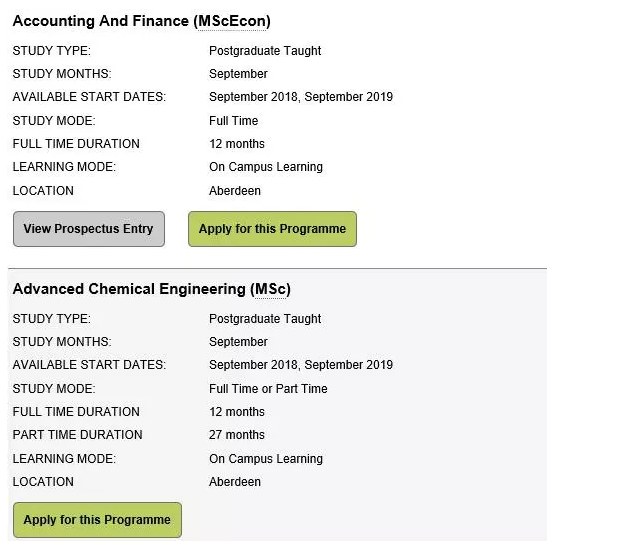Apply for the Advanced Chemical Engineering programme
Viewport: 629px width, 549px height.
97,520
